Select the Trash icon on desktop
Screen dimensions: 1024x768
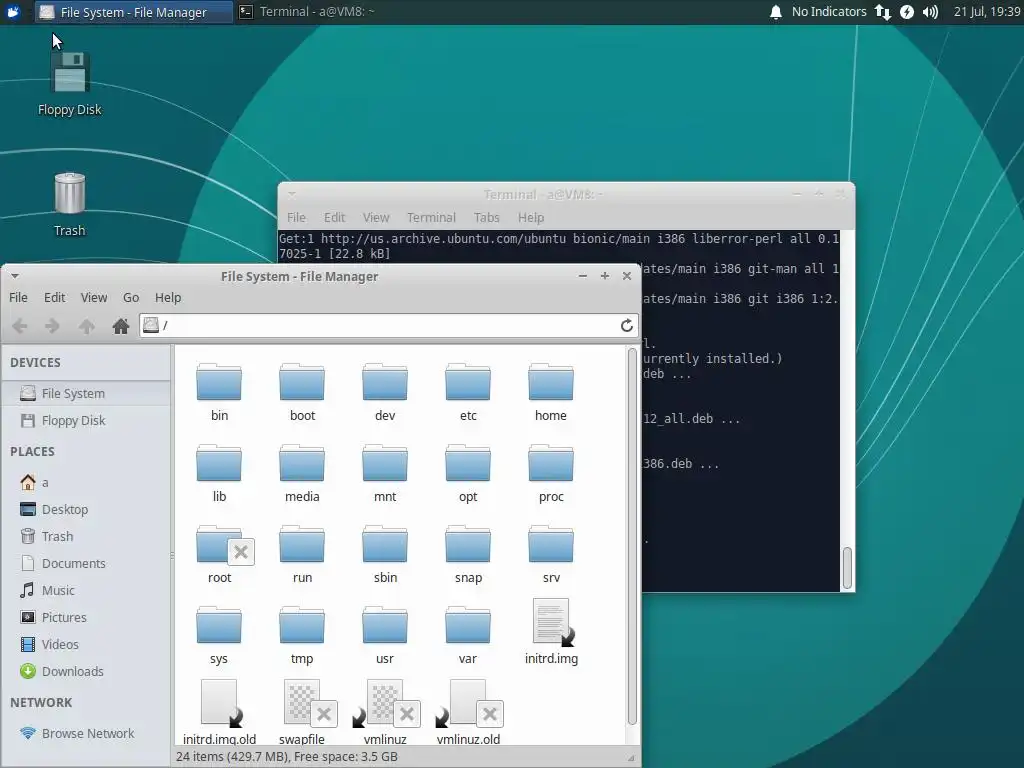(x=69, y=204)
